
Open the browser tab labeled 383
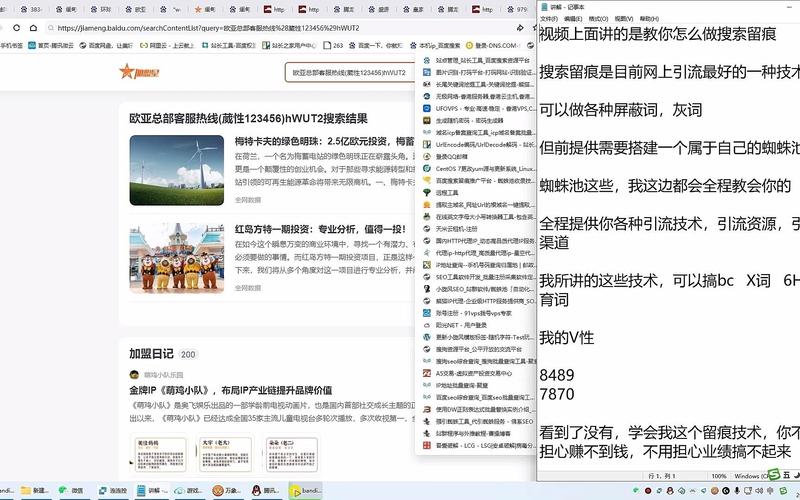(x=31, y=9)
